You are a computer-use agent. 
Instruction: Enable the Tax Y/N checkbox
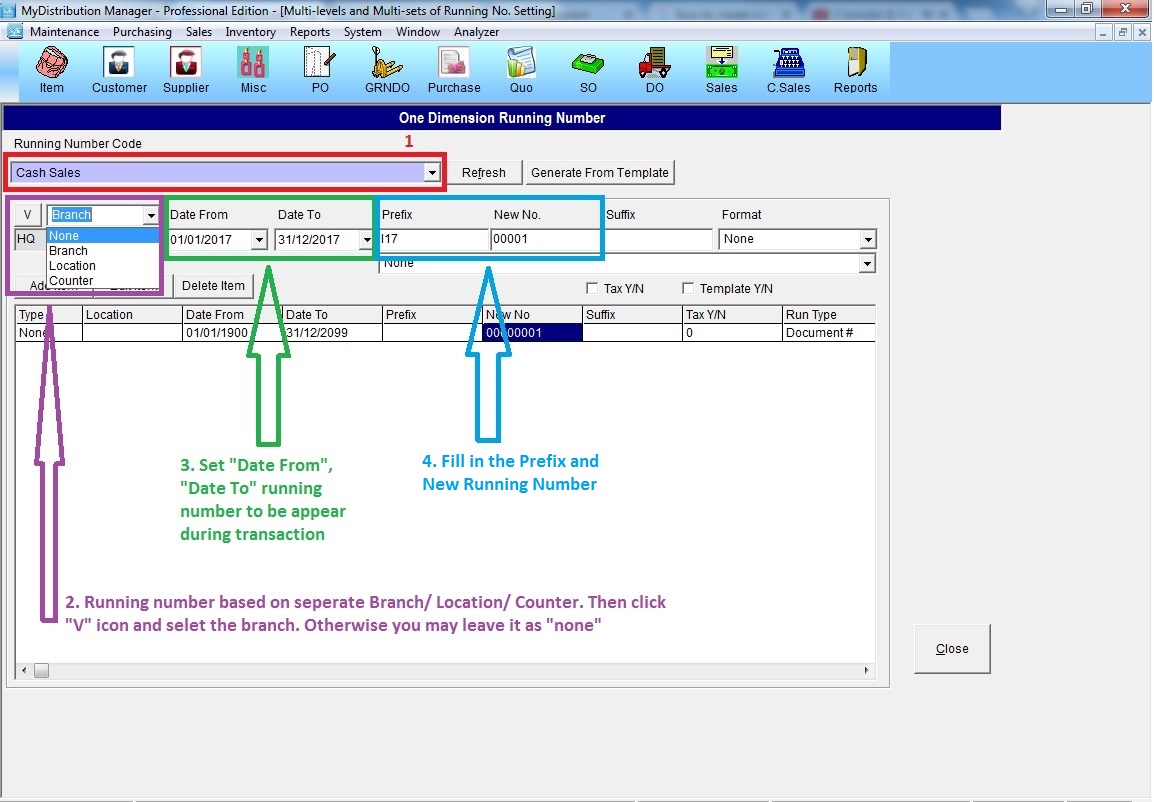(x=593, y=289)
